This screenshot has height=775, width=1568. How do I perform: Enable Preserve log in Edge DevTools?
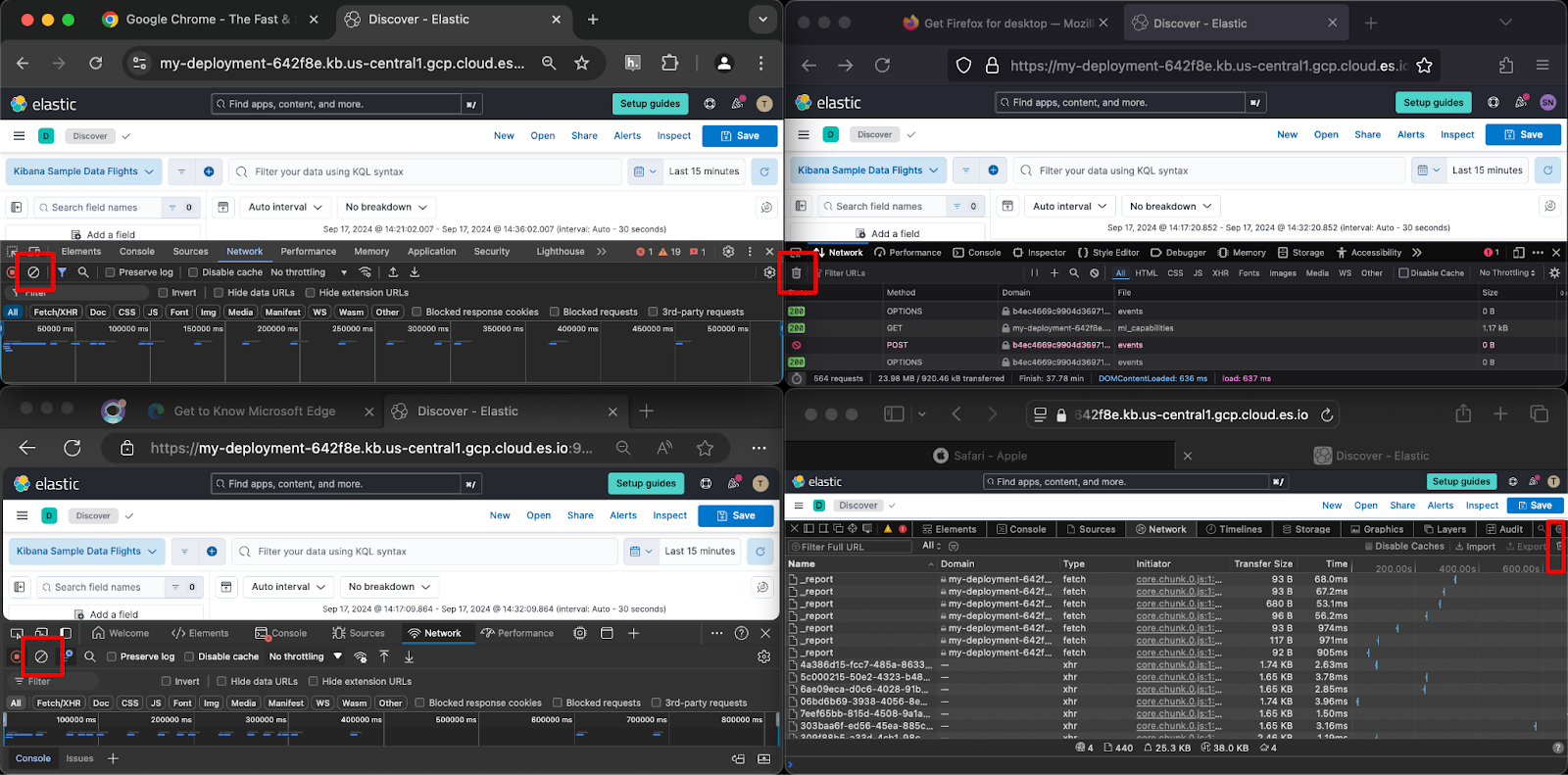[112, 656]
